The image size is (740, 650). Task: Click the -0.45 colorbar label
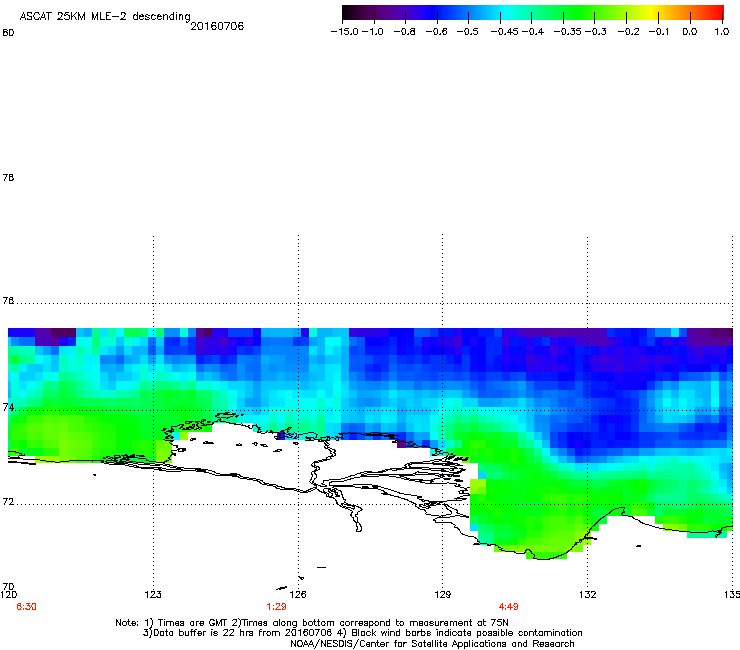click(505, 32)
